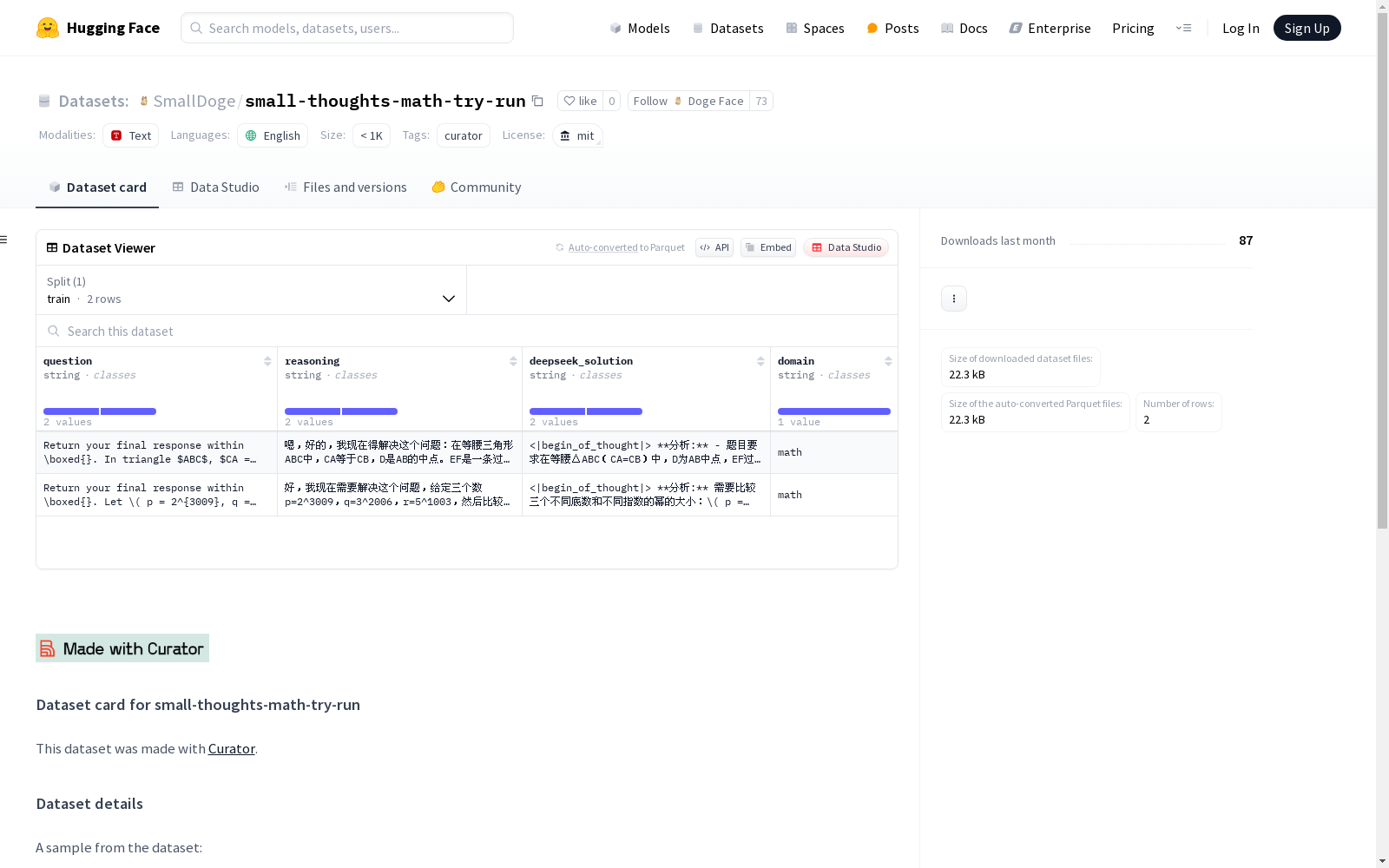Select the curator tag

point(464,135)
